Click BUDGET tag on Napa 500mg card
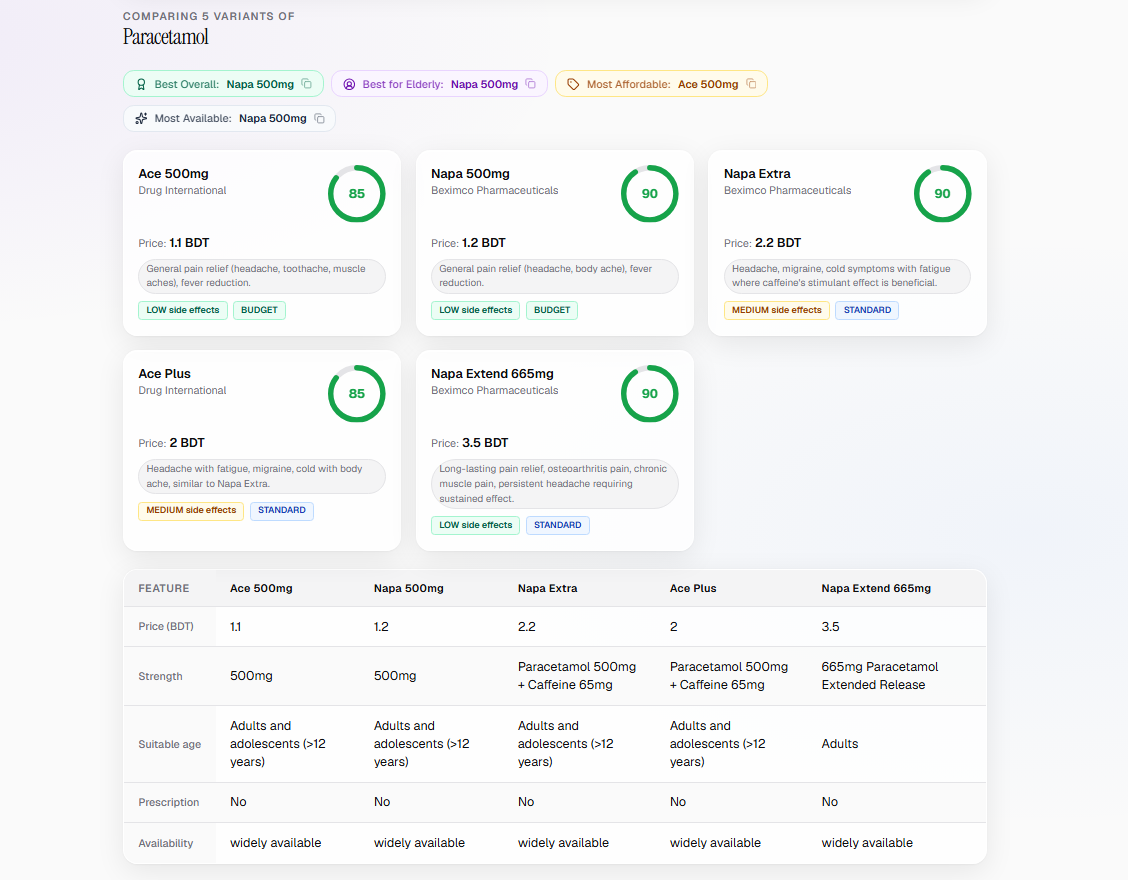The height and width of the screenshot is (880, 1128). 552,310
